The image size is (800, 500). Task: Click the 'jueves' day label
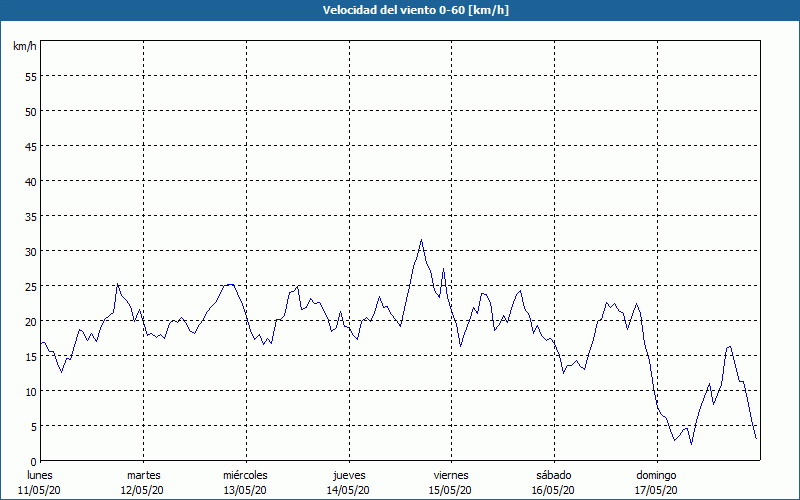click(349, 476)
